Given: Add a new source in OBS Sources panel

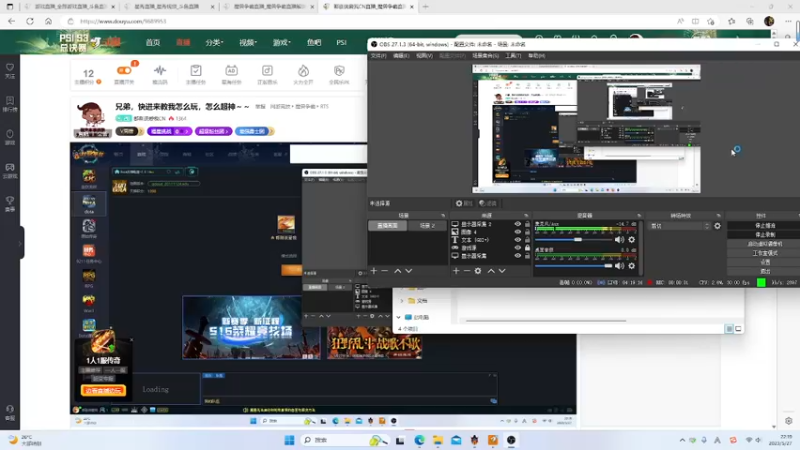Looking at the screenshot, I should (456, 271).
